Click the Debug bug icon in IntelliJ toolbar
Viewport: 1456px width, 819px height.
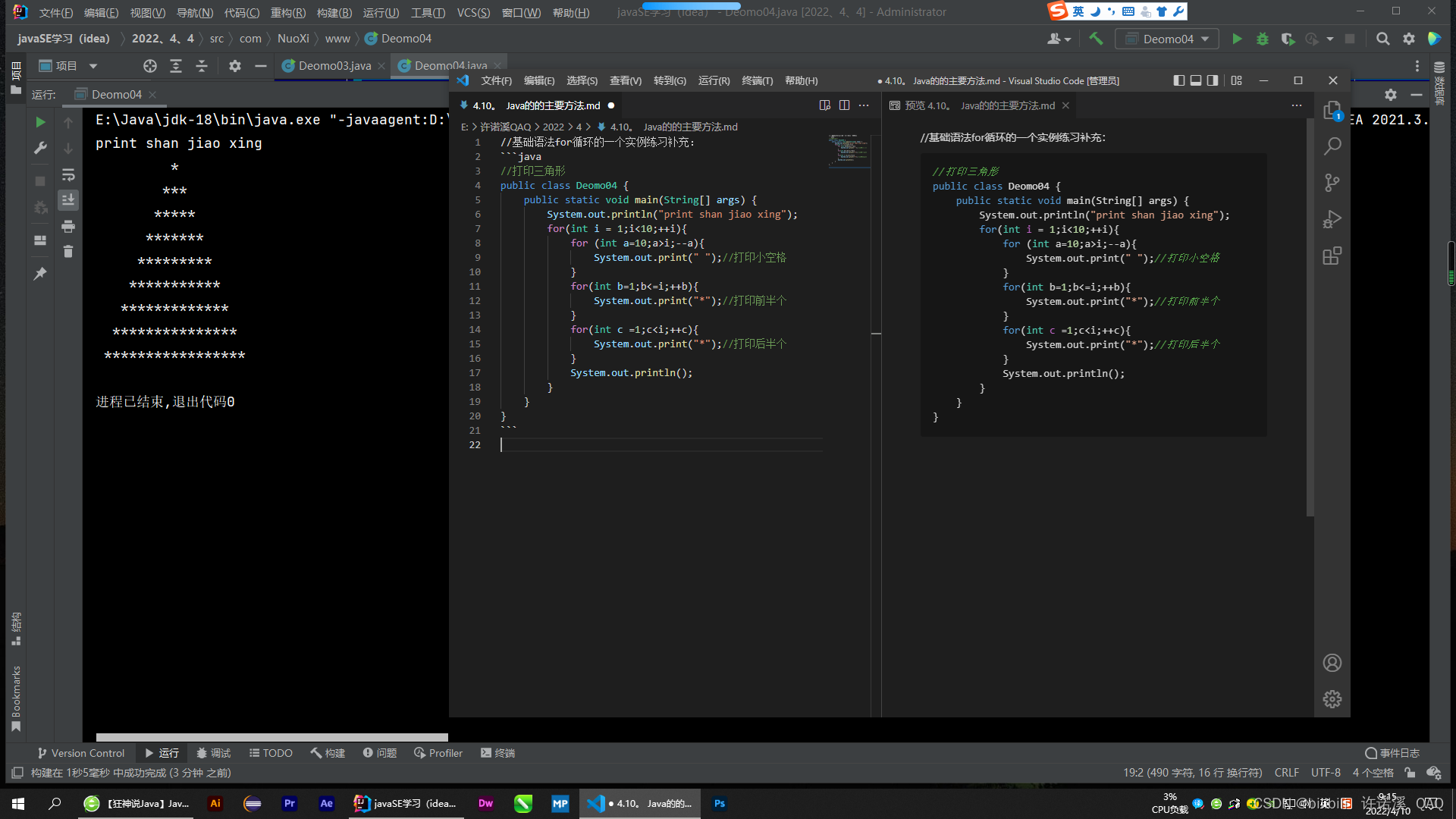pos(1263,39)
